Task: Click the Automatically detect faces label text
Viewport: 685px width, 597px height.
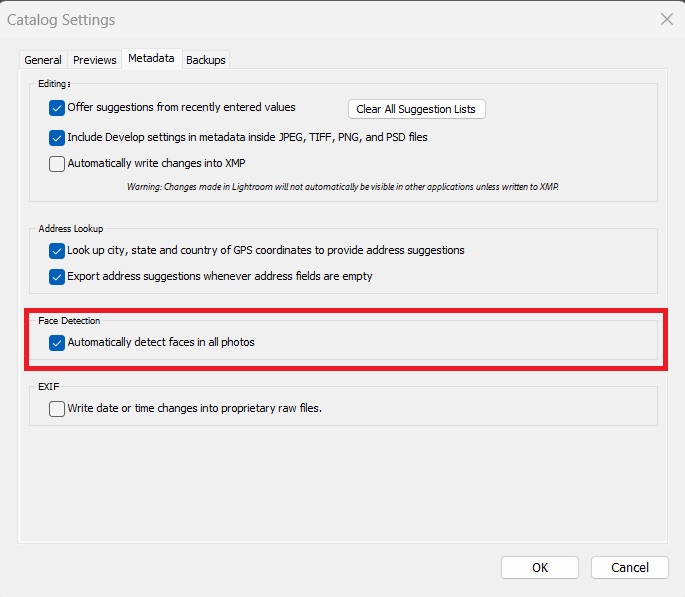Action: (x=161, y=342)
